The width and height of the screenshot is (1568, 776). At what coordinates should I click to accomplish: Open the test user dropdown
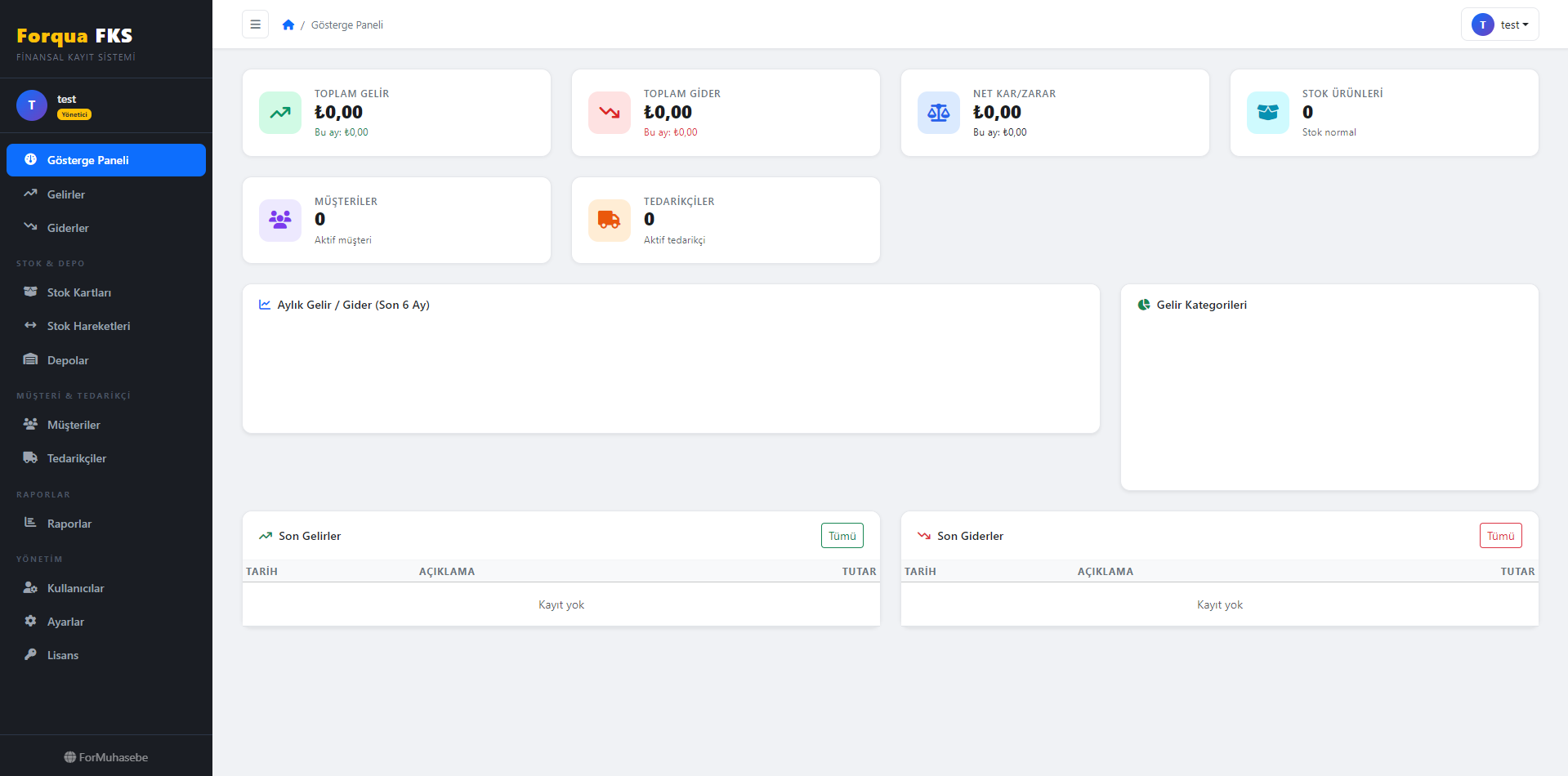point(1499,25)
